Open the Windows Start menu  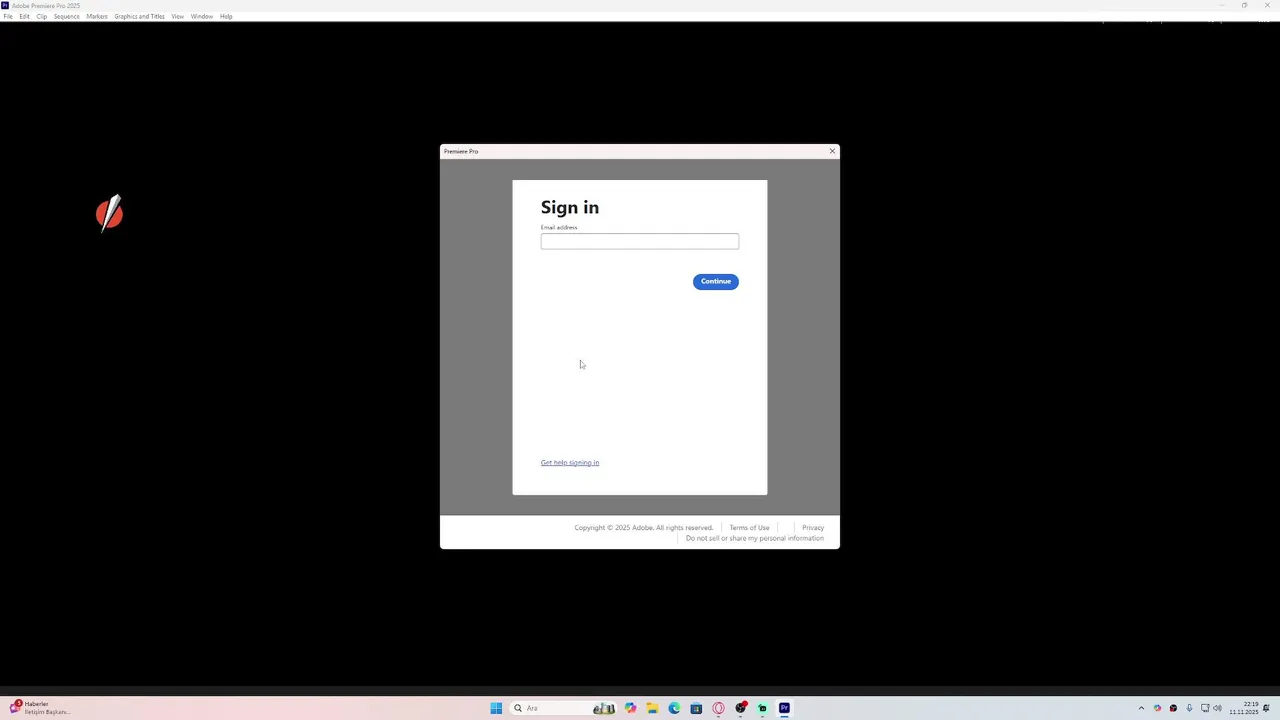[x=496, y=708]
